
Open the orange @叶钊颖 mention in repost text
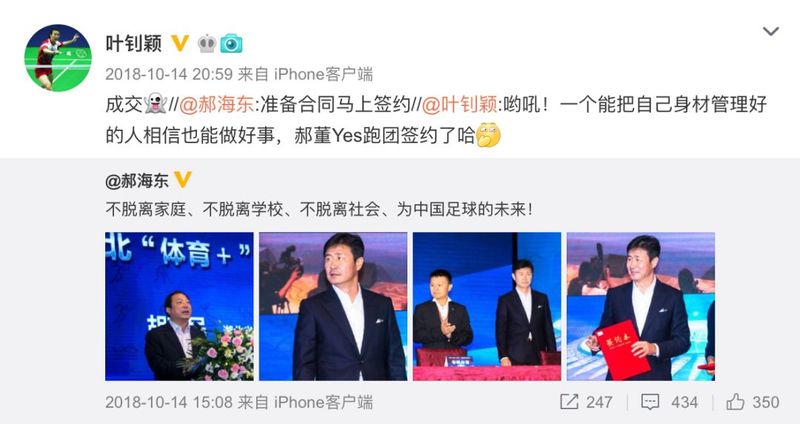coord(459,105)
